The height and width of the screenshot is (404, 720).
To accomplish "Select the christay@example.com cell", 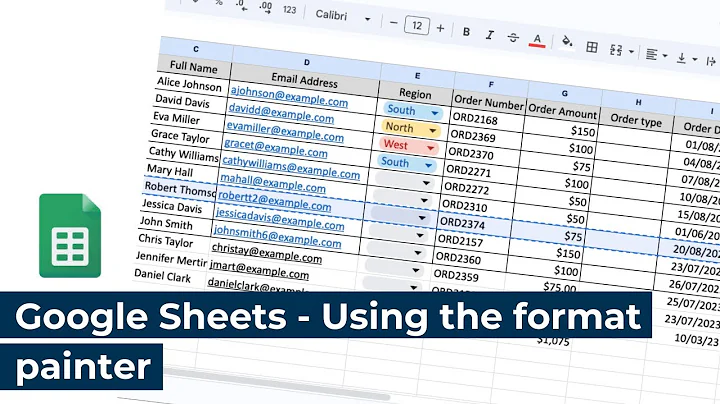I will (x=283, y=254).
